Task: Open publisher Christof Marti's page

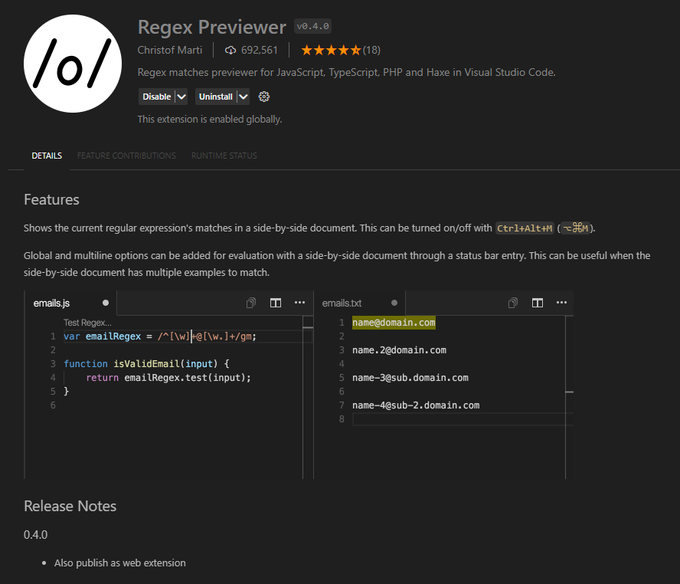Action: (x=170, y=50)
